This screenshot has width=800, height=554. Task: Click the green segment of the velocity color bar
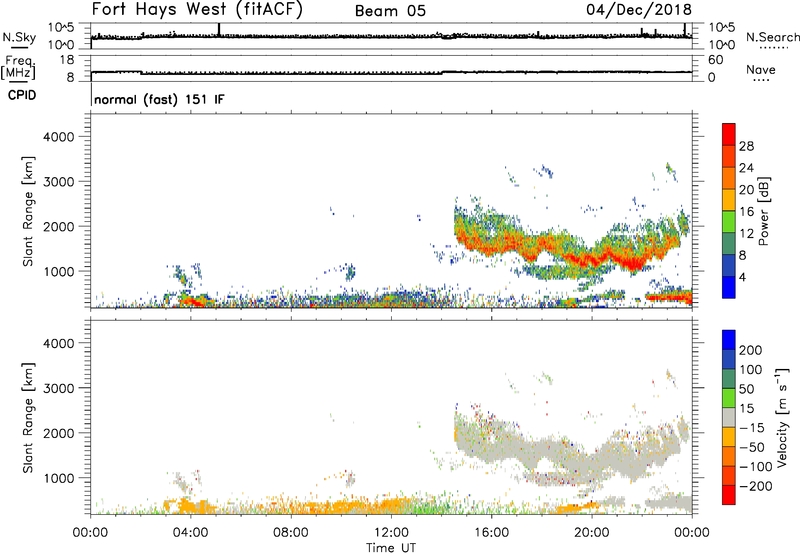tap(729, 397)
